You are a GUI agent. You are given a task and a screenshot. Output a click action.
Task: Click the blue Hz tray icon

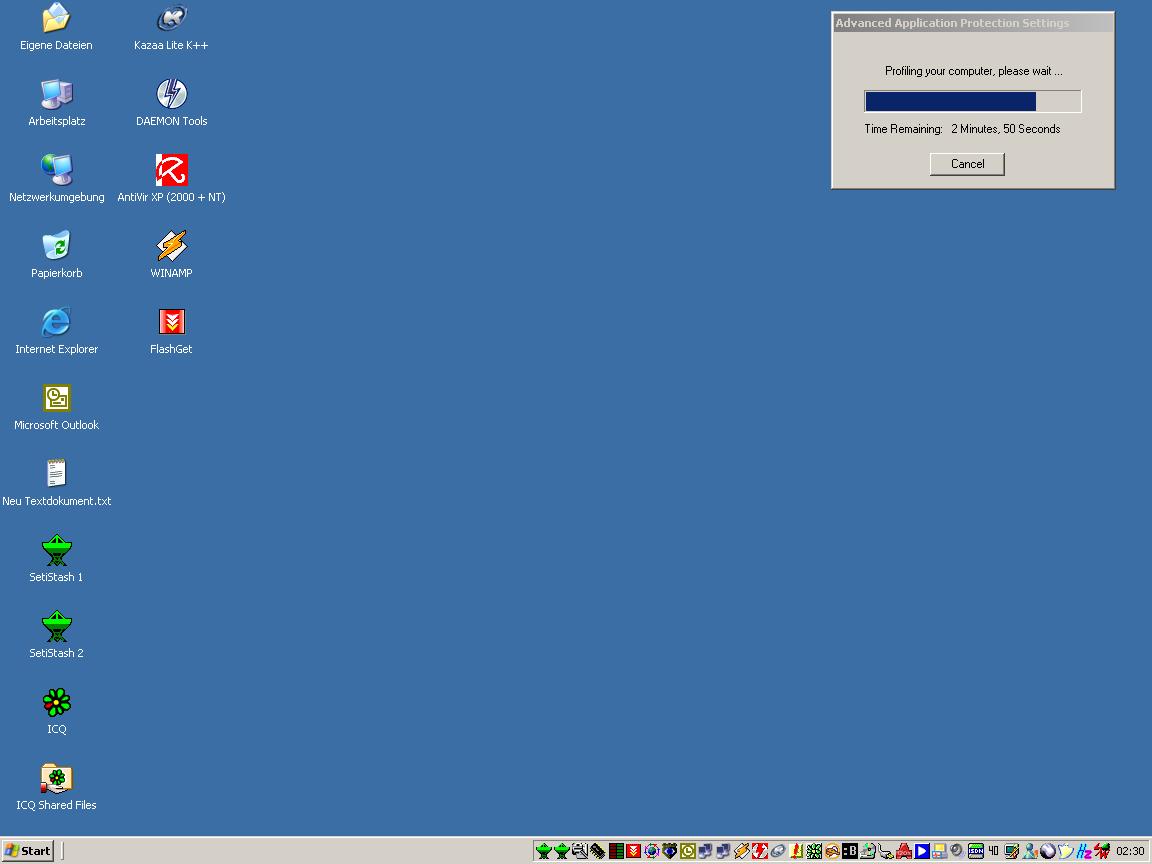coord(1084,851)
